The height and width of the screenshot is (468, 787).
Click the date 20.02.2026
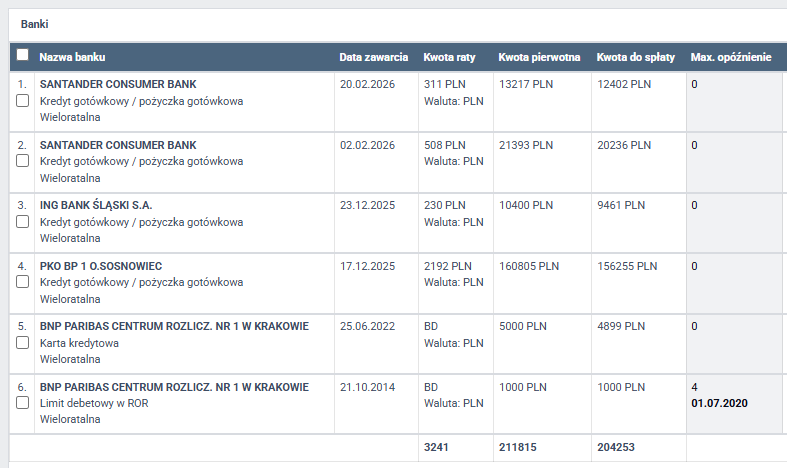coord(367,84)
